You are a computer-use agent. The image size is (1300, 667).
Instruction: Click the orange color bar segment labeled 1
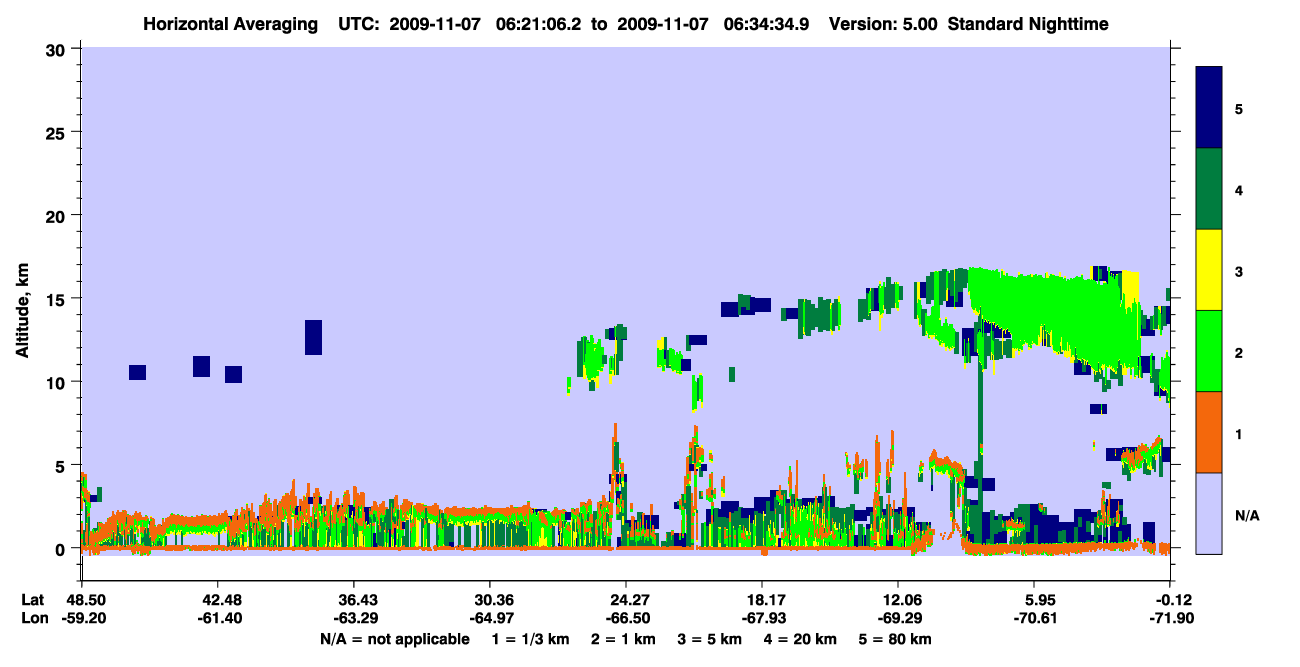(x=1209, y=432)
